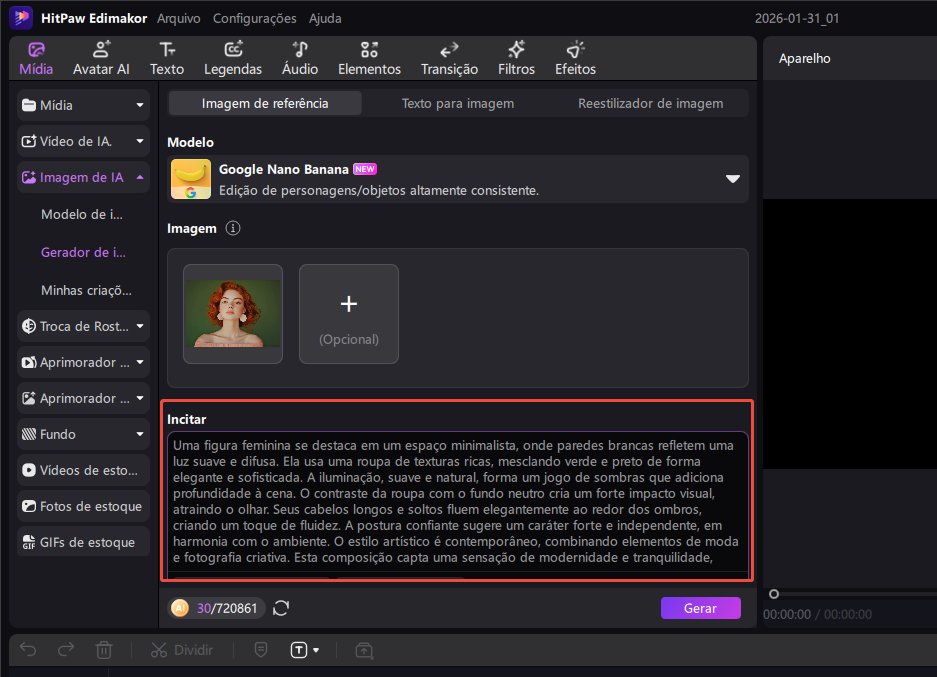Viewport: 937px width, 677px height.
Task: Click the Imagem info icon
Action: [x=233, y=229]
